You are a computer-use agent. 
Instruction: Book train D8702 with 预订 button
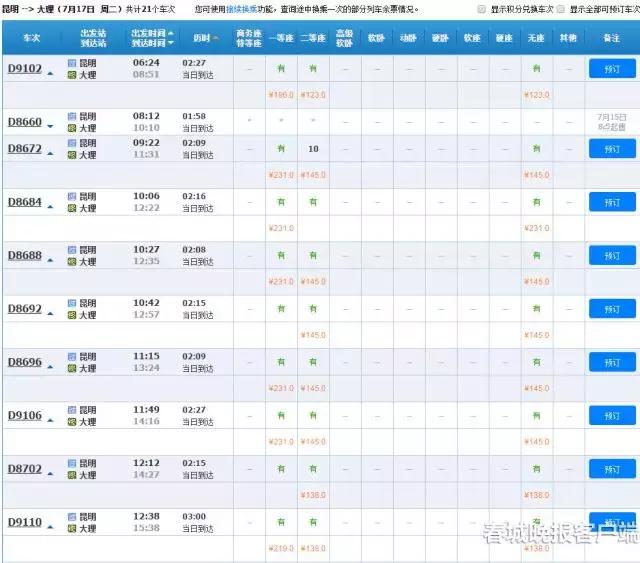click(612, 469)
